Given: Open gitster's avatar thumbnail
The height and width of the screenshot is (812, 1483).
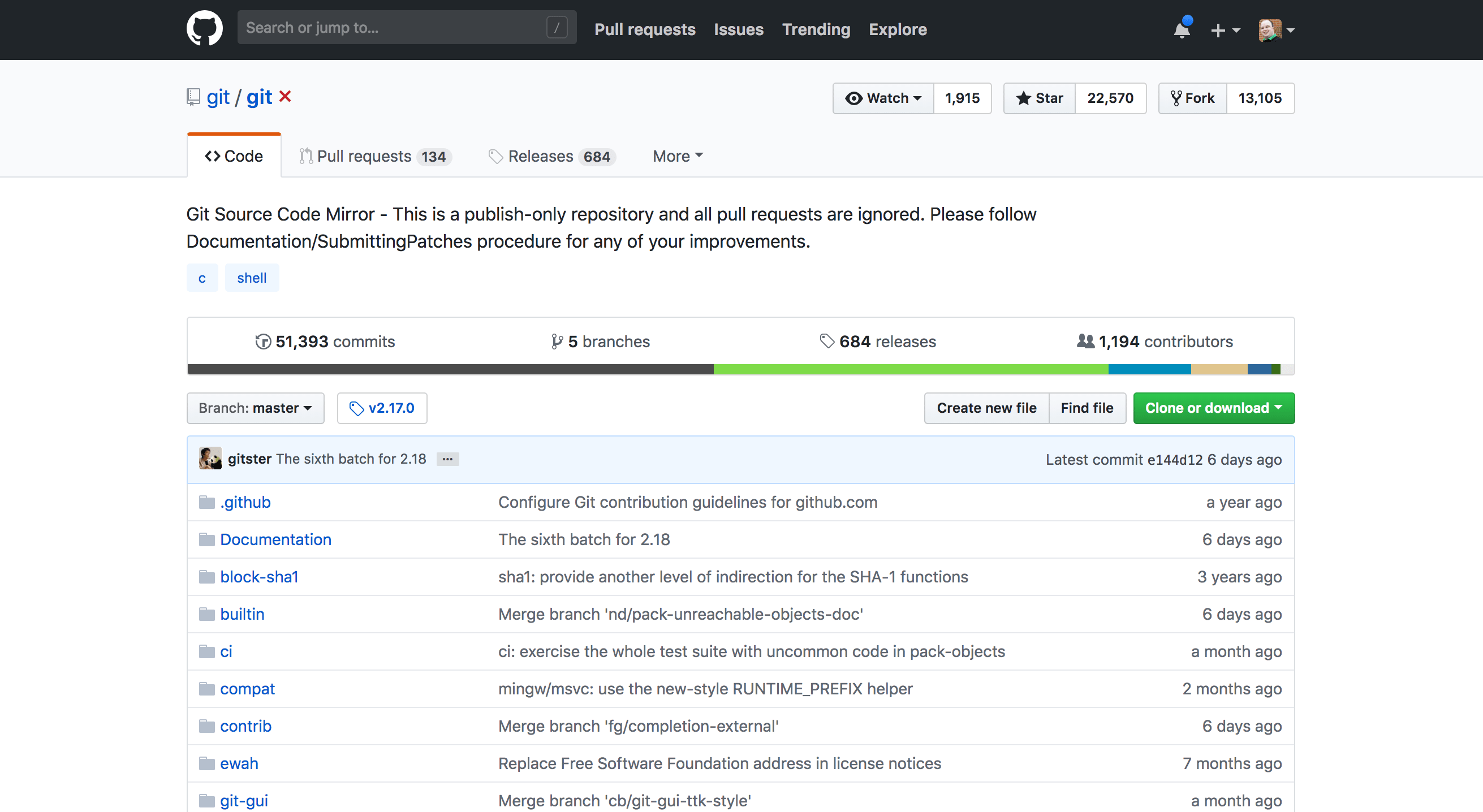Looking at the screenshot, I should pos(210,459).
